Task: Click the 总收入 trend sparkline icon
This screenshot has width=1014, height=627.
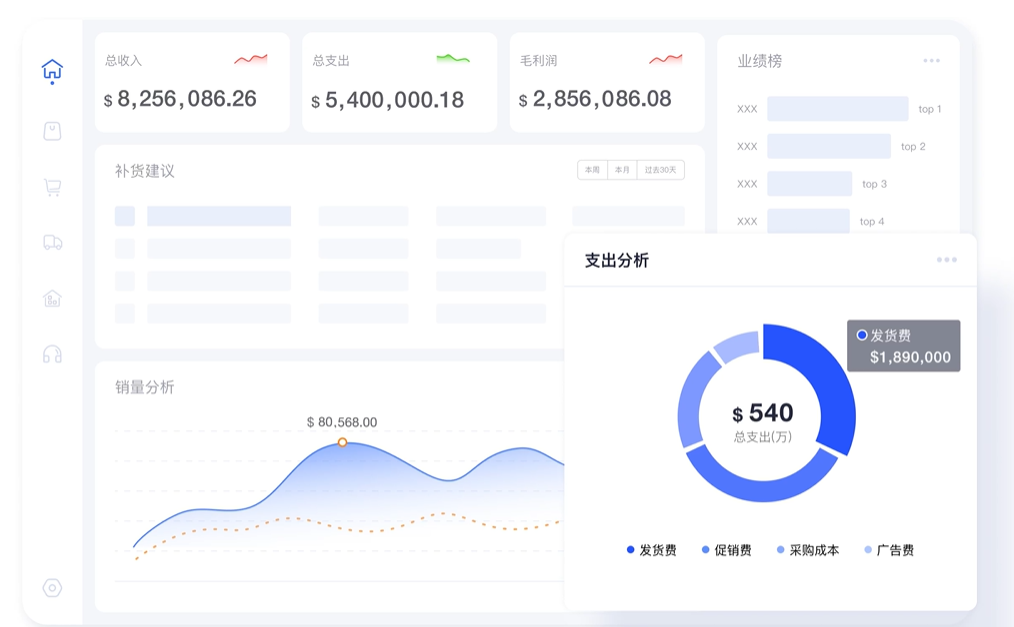Action: tap(251, 59)
